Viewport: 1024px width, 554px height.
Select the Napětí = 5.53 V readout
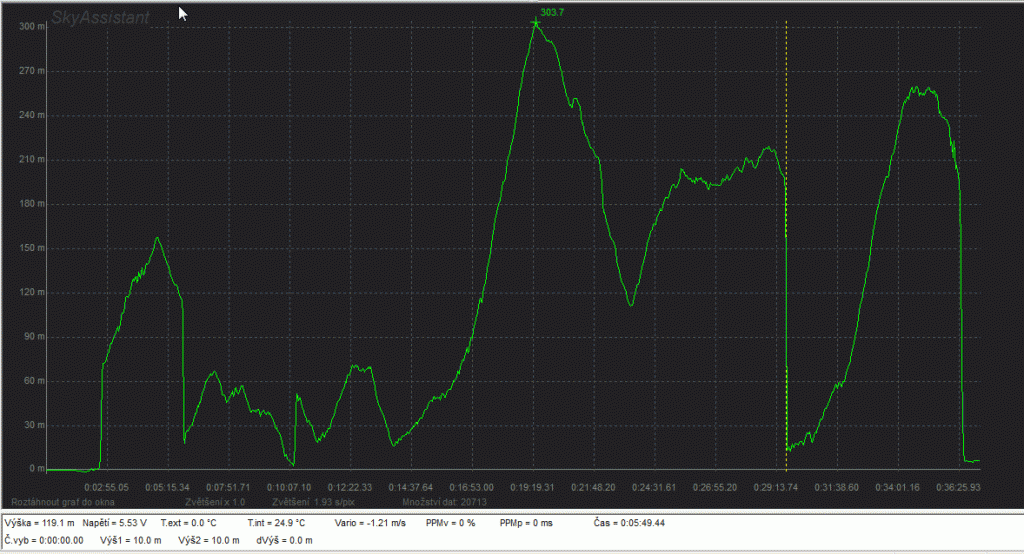pos(114,523)
